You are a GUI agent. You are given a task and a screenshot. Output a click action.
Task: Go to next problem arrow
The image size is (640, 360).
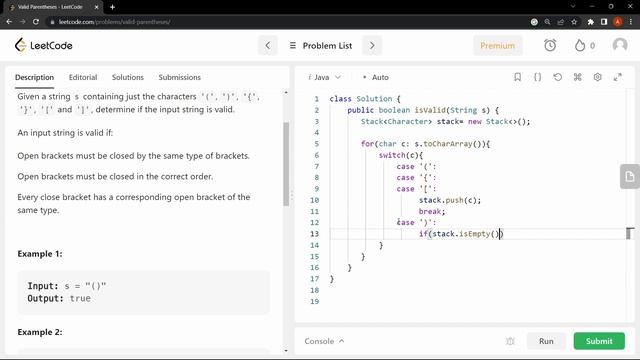(372, 45)
